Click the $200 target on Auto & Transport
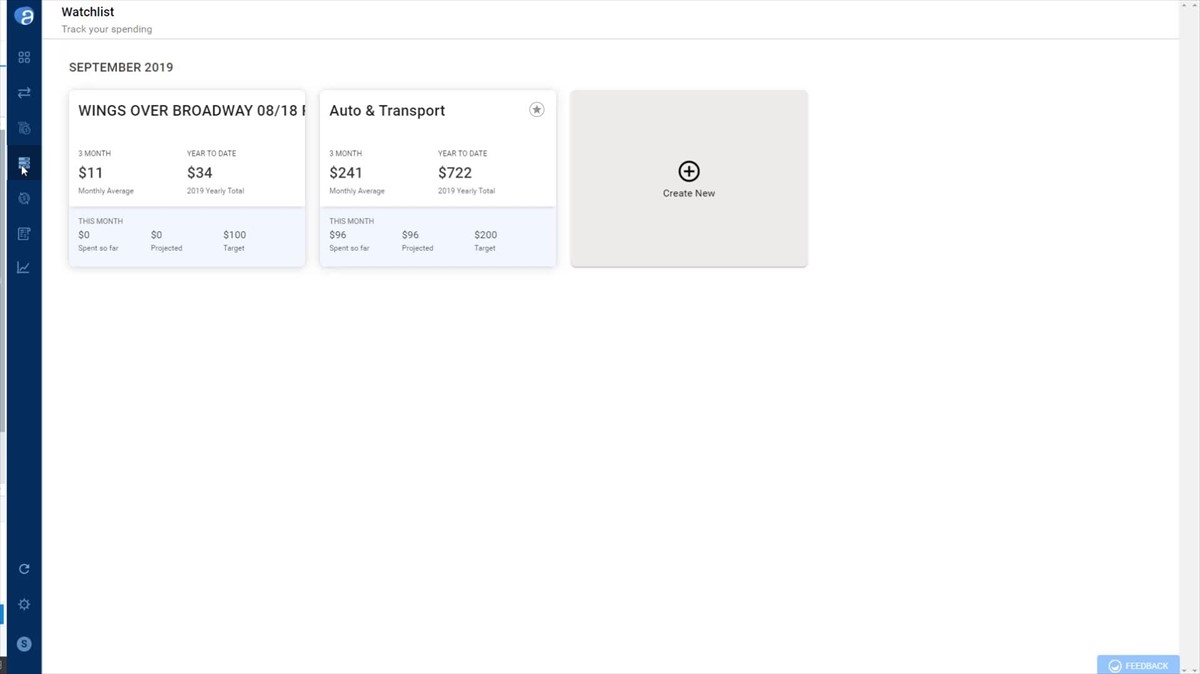The image size is (1200, 674). (485, 235)
